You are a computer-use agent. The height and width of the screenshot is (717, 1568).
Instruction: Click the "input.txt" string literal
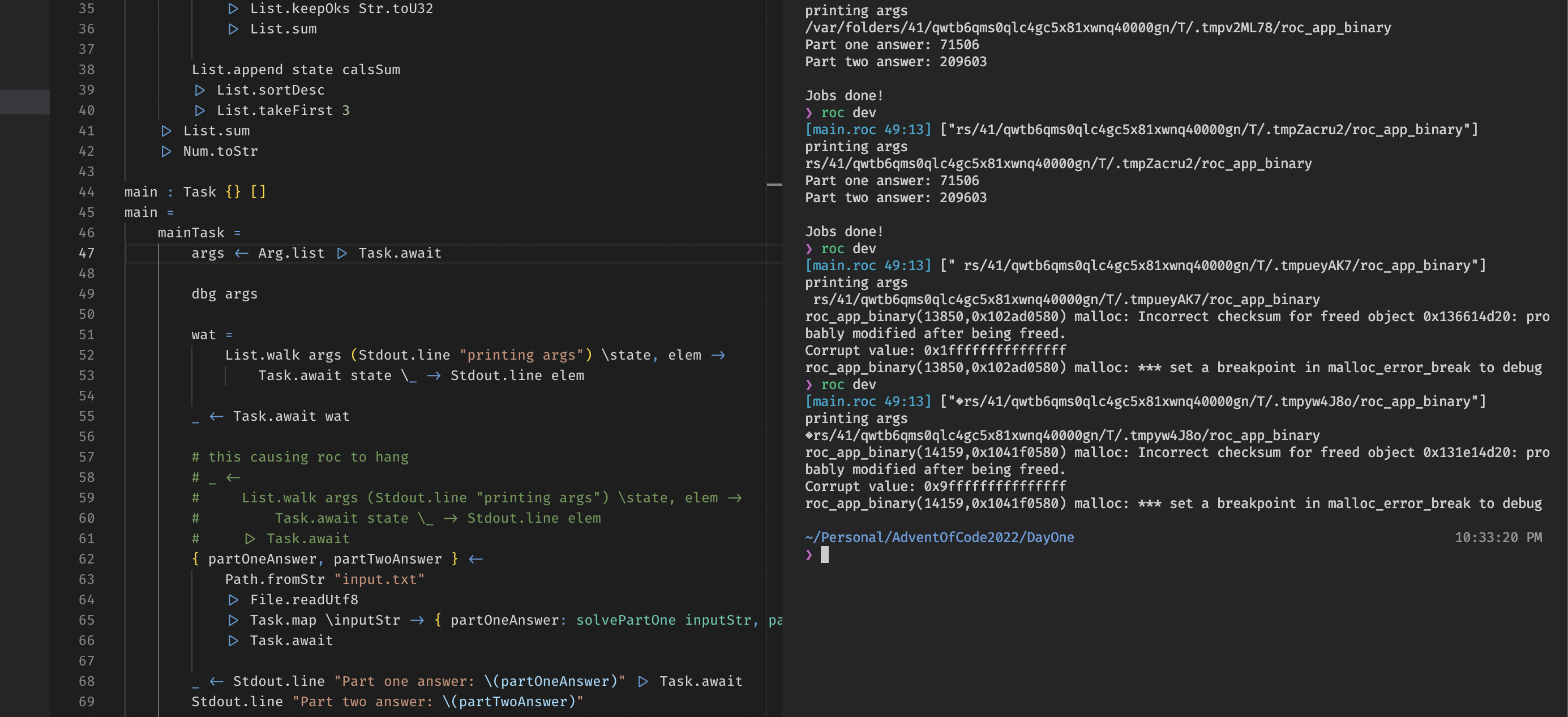point(379,579)
